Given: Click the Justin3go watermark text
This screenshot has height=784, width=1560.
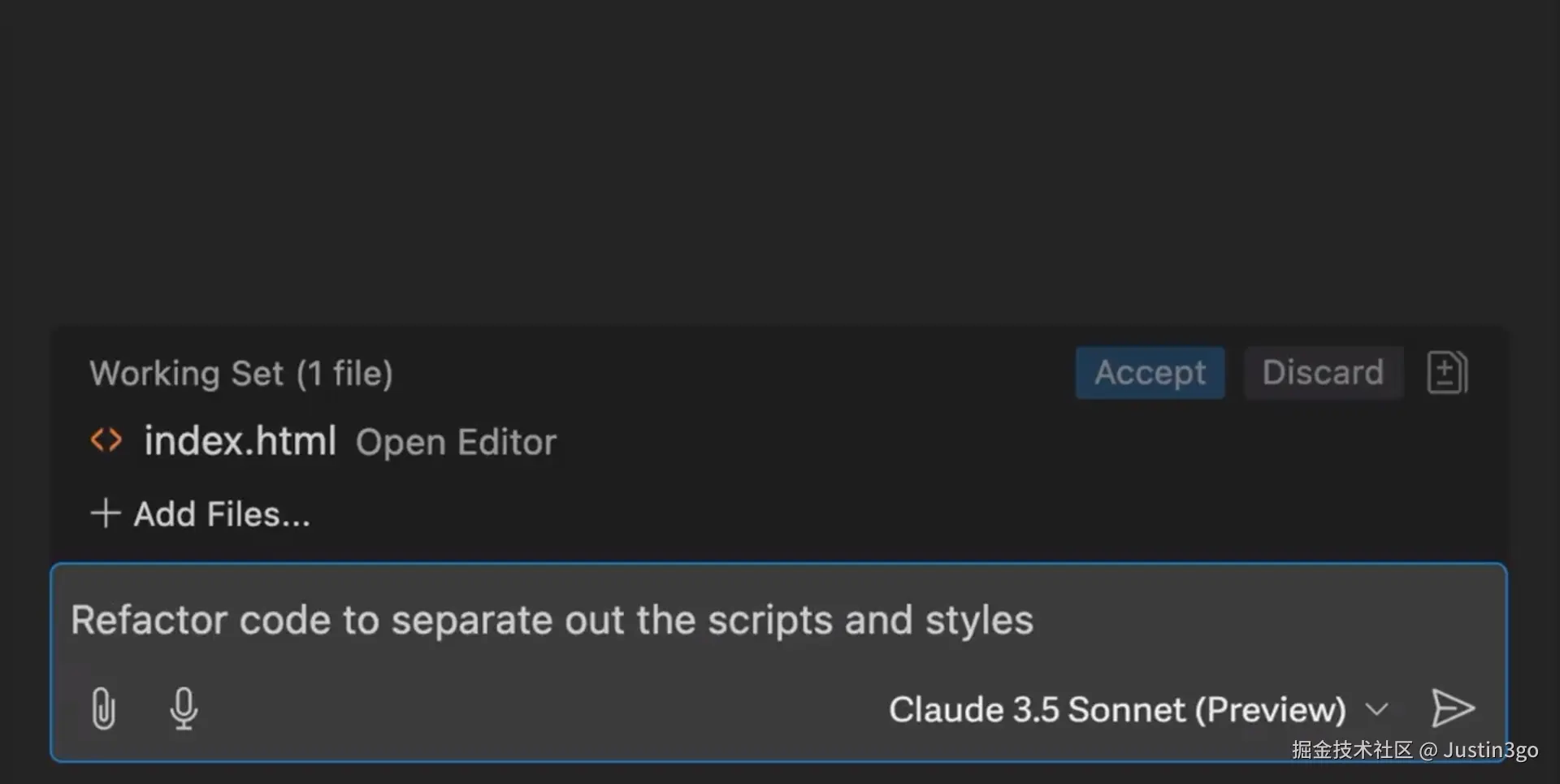Looking at the screenshot, I should click(1490, 750).
